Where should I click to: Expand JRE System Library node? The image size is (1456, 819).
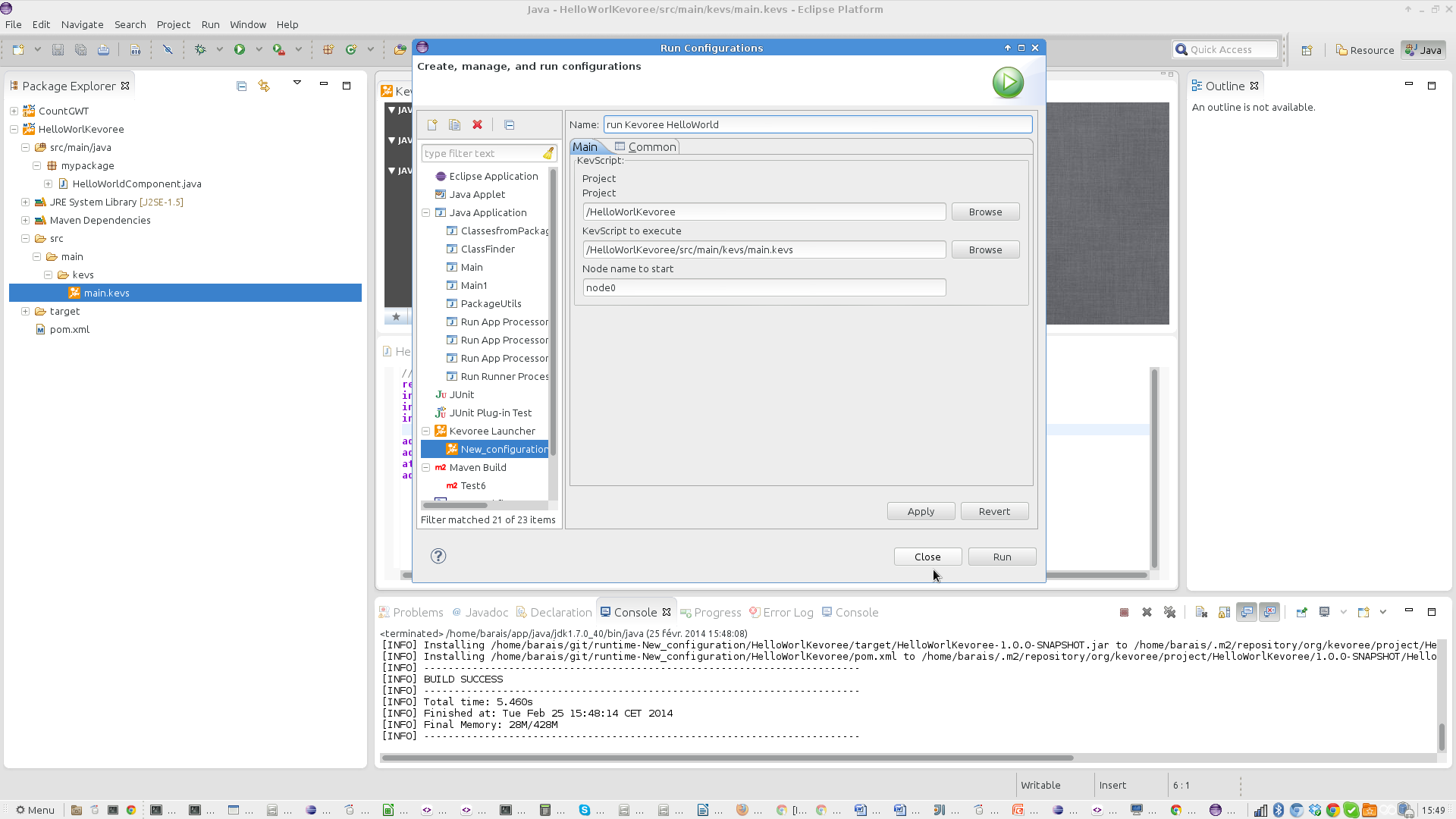[25, 202]
